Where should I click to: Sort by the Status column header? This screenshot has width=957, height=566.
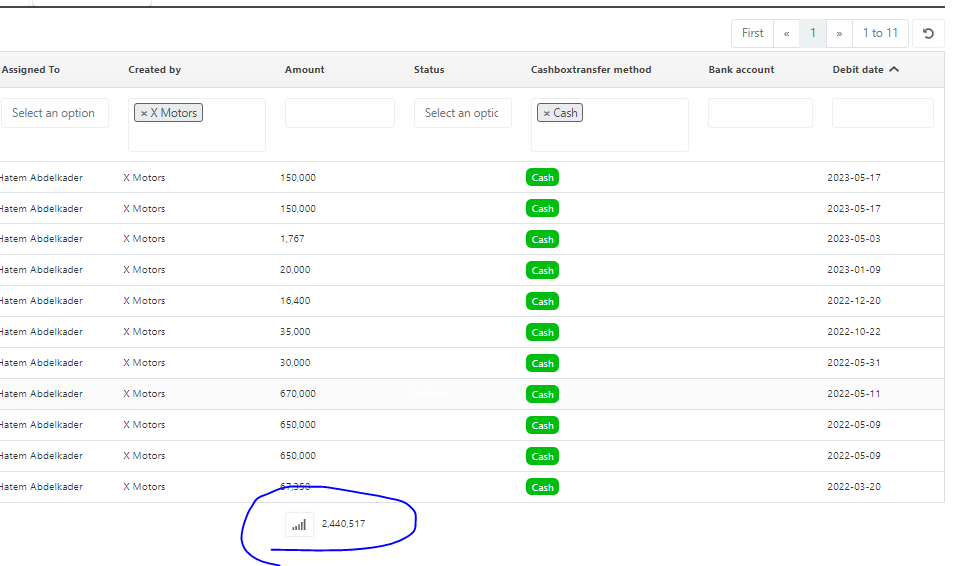coord(429,70)
